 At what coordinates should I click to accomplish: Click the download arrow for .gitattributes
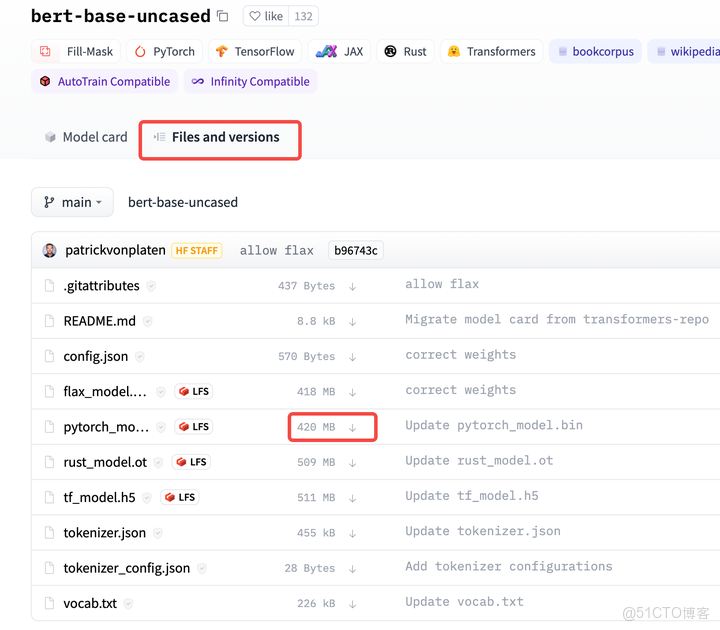(353, 286)
